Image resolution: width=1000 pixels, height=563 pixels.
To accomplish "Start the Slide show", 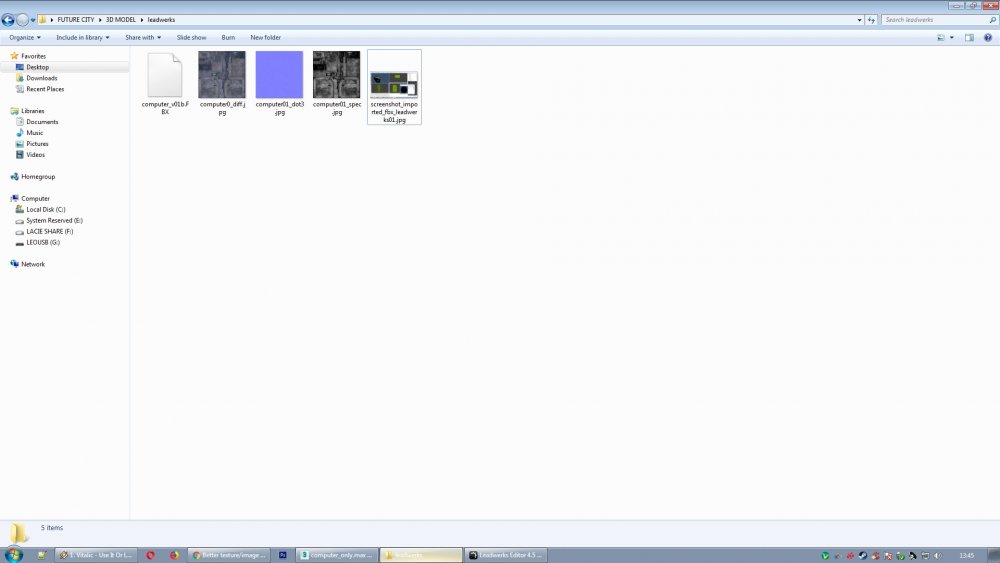I will tap(191, 38).
